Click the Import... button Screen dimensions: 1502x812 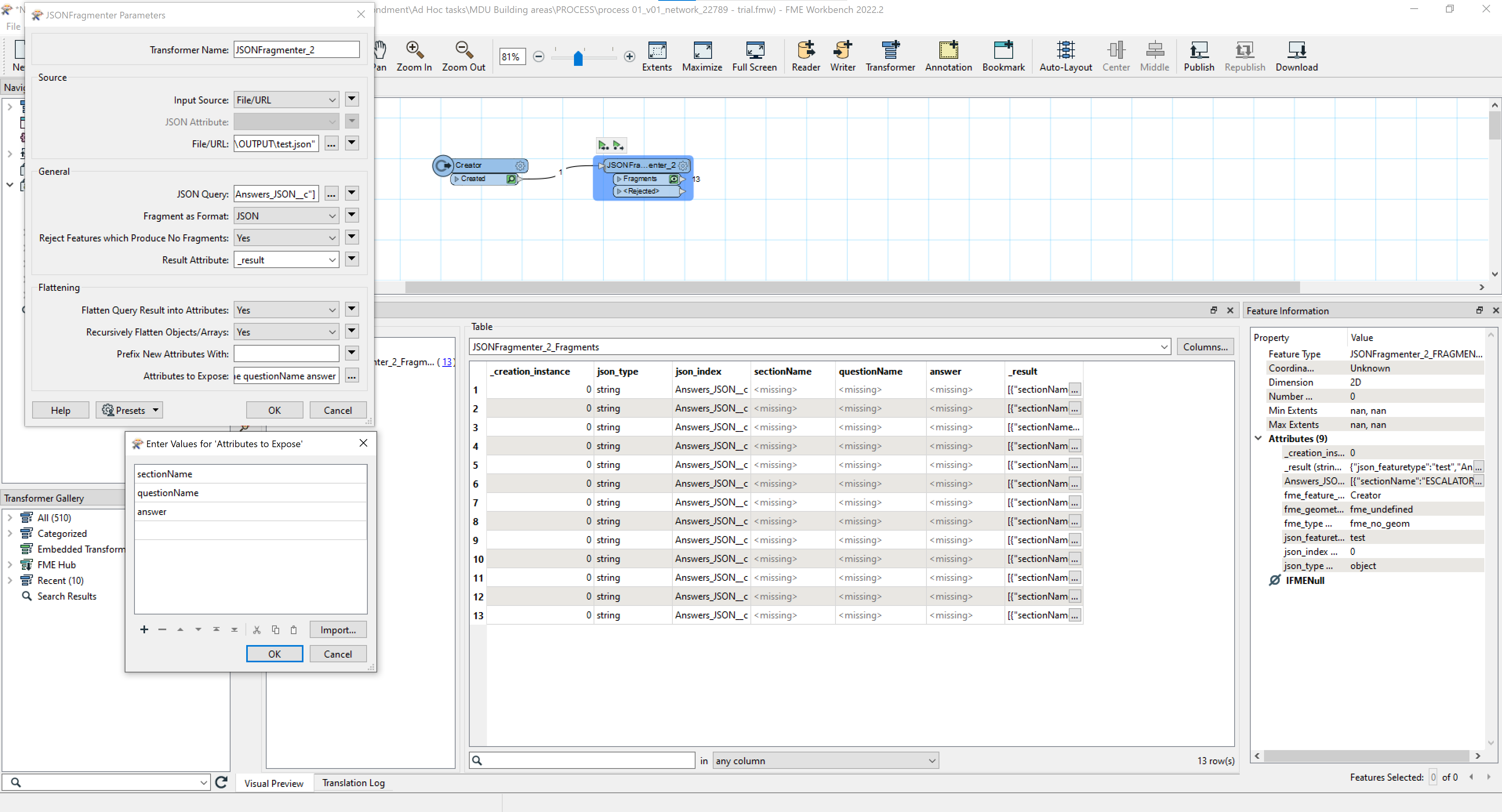pos(338,629)
